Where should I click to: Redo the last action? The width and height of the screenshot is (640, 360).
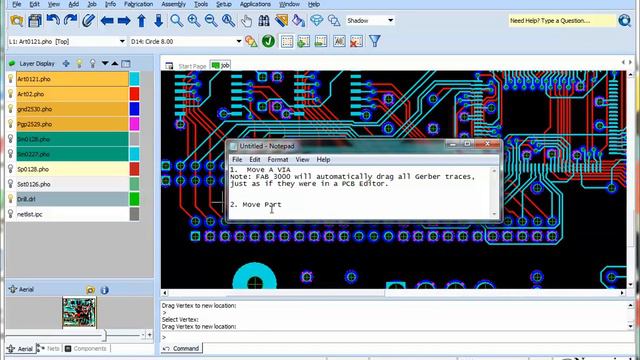click(x=71, y=20)
